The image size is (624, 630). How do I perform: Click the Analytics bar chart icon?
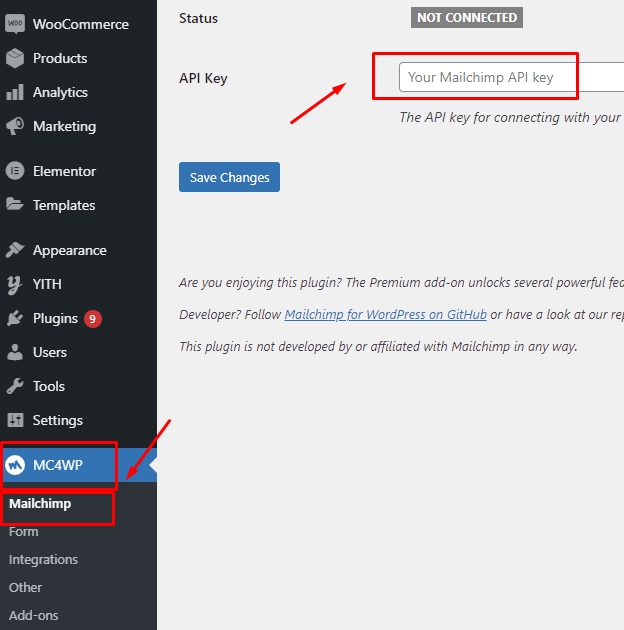coord(15,92)
